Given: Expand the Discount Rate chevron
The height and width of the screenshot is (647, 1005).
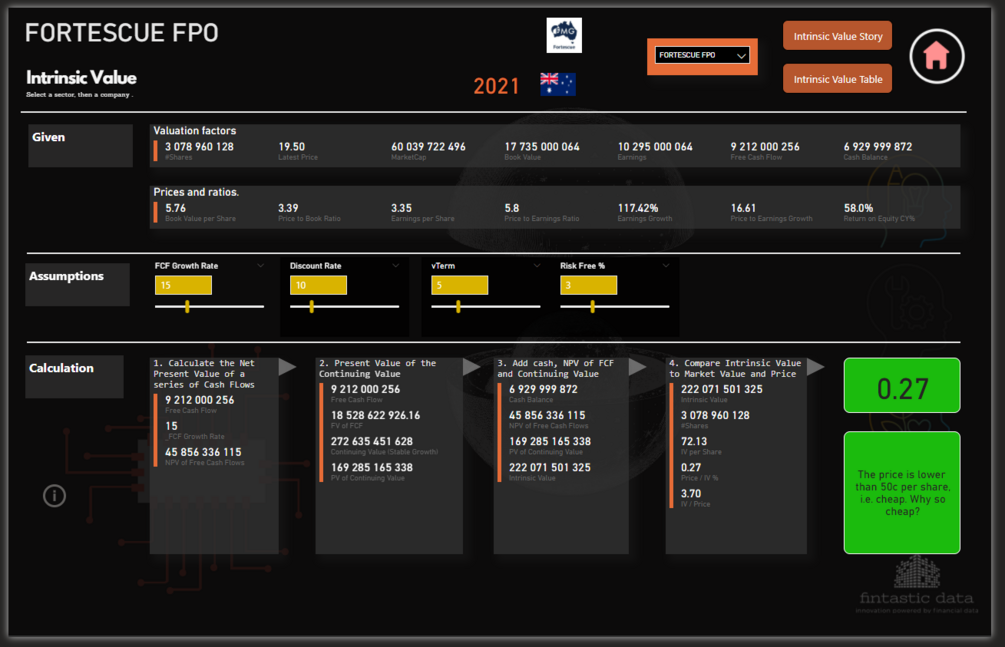Looking at the screenshot, I should click(x=395, y=265).
